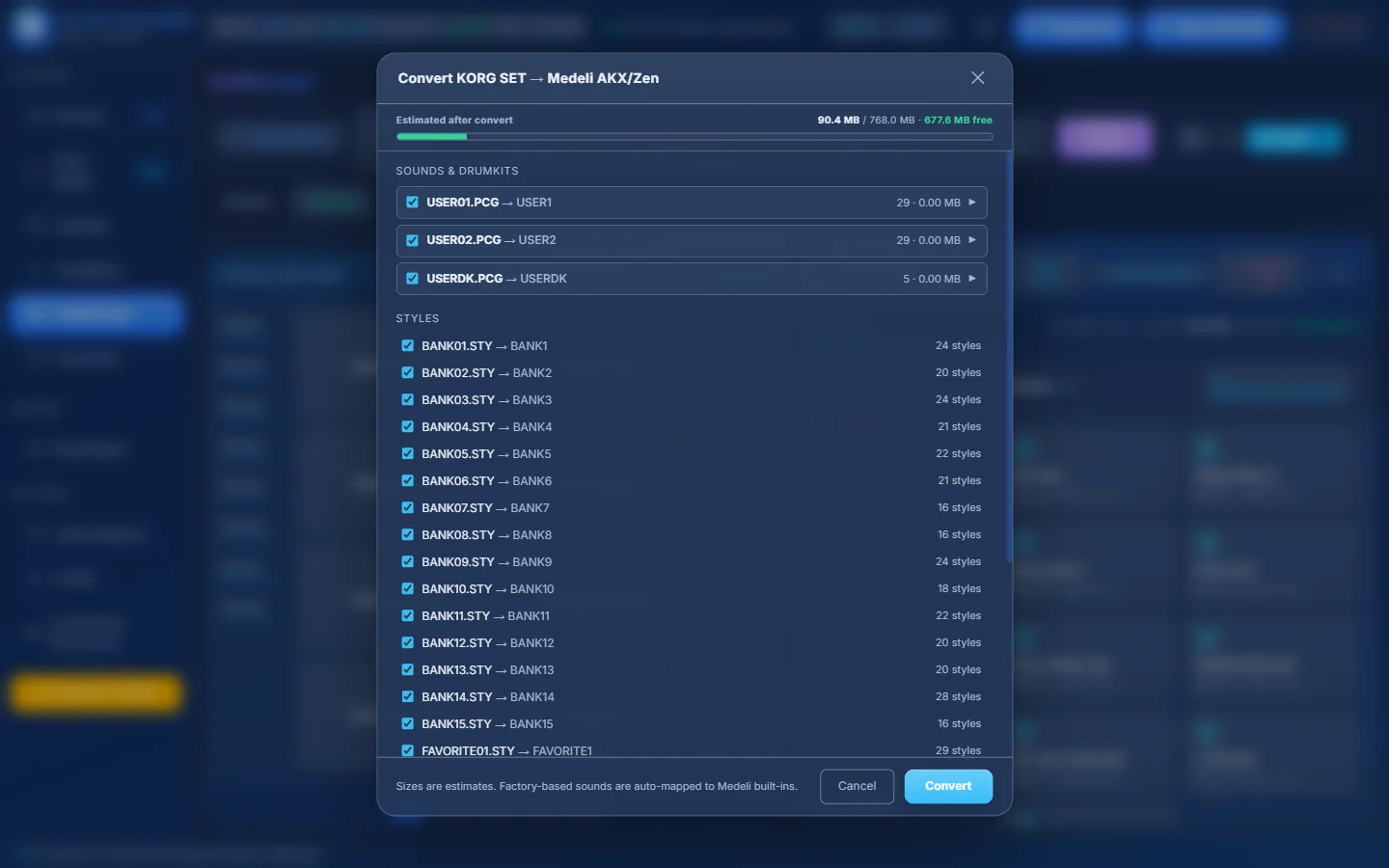Click the estimated storage progress bar
Viewport: 1389px width, 868px height.
pyautogui.click(x=694, y=137)
